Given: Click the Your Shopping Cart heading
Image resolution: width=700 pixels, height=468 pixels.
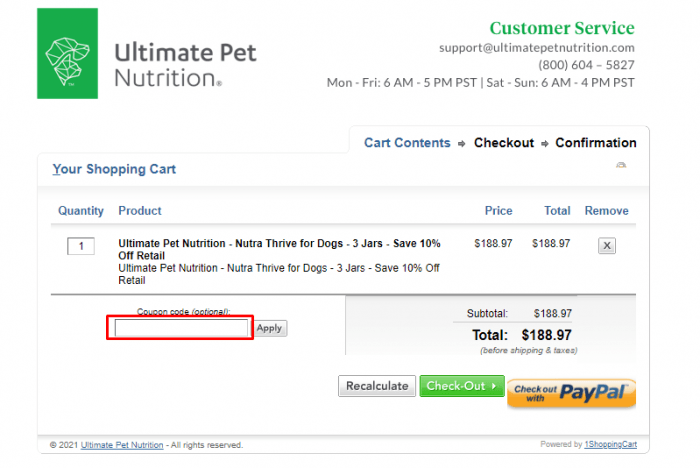Looking at the screenshot, I should coord(114,169).
